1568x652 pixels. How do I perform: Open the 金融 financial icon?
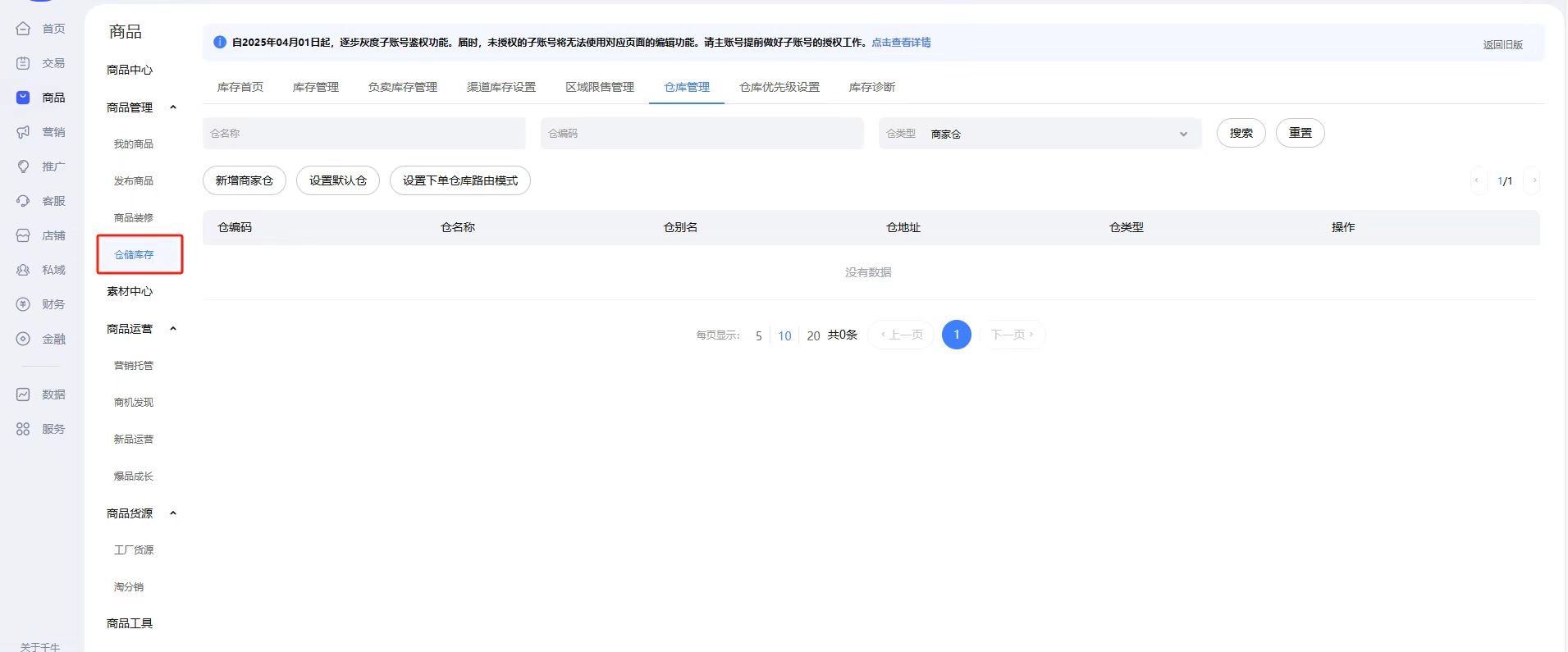(23, 339)
